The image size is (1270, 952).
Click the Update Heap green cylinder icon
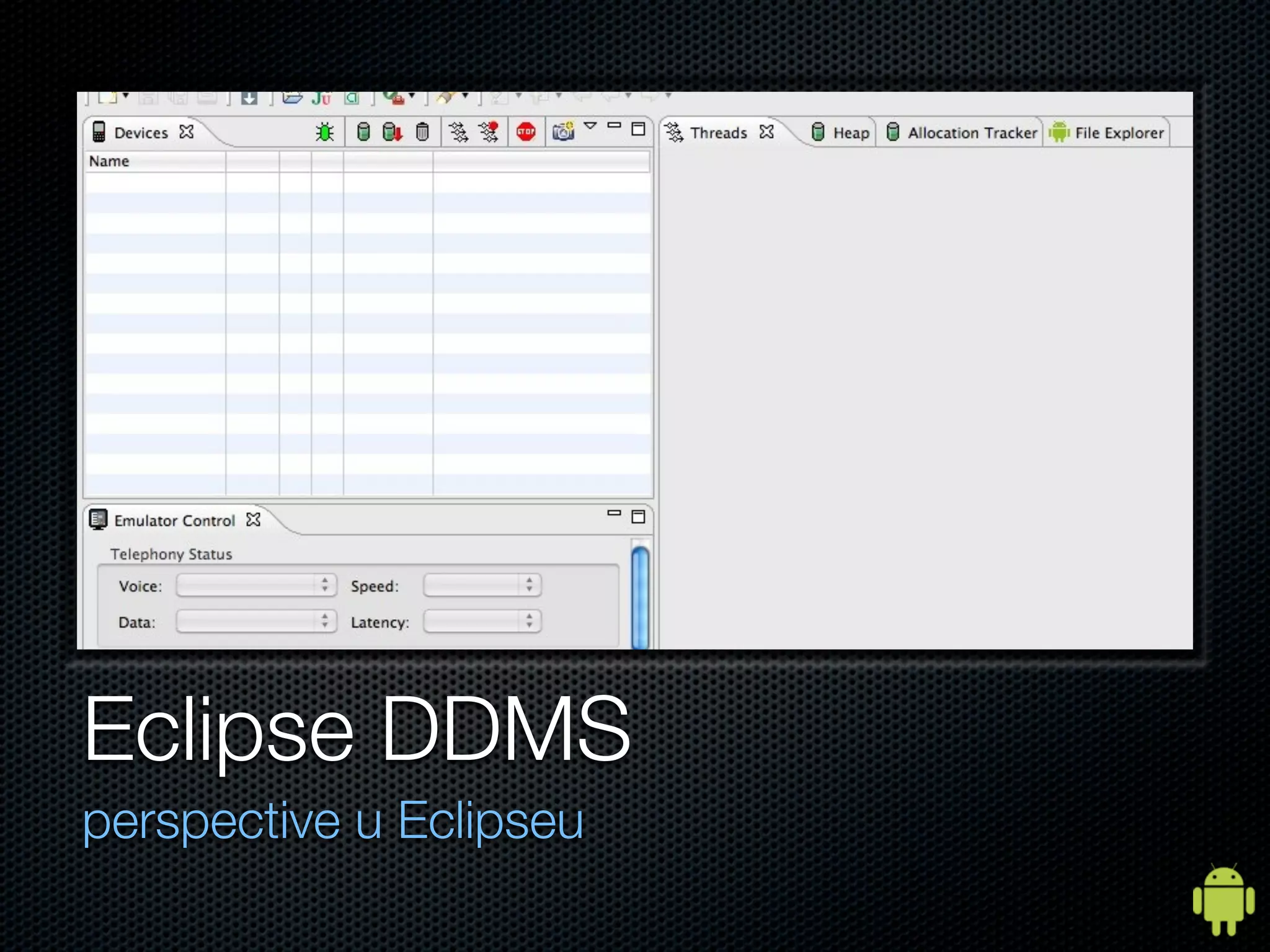pyautogui.click(x=364, y=131)
